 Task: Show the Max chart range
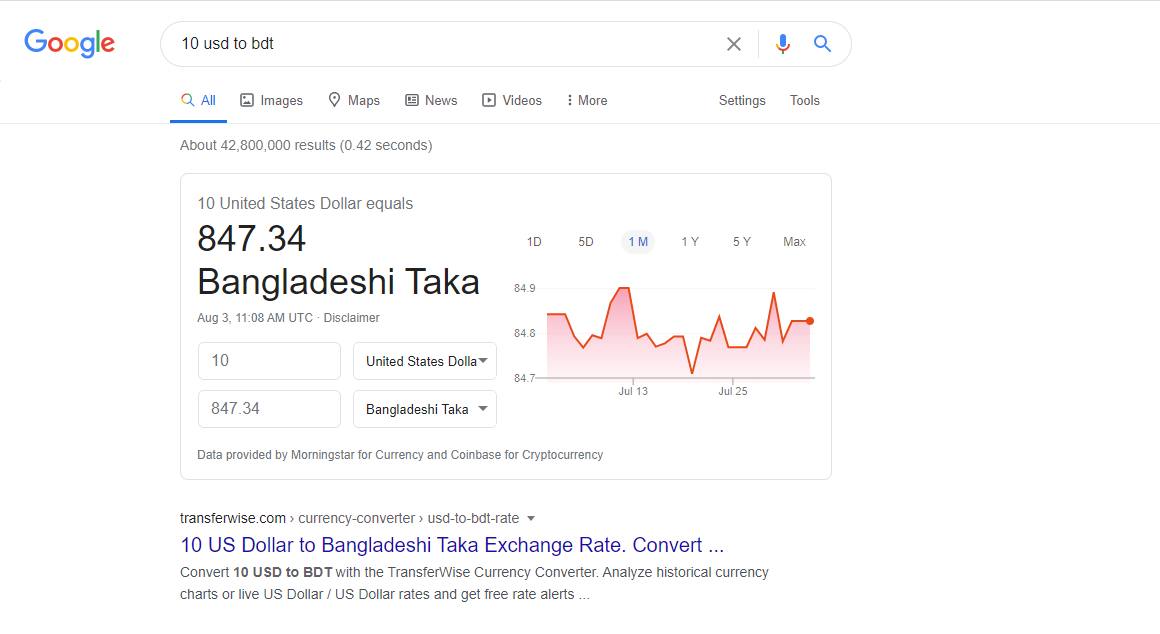click(x=794, y=242)
